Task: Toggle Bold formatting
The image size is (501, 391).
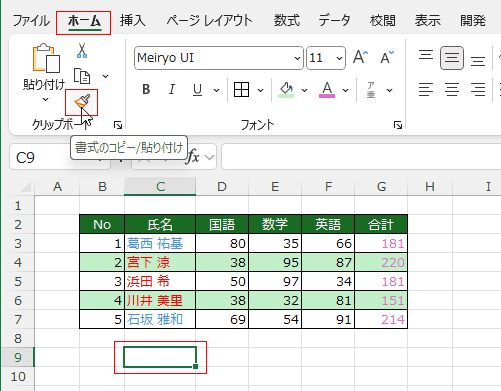Action: [146, 89]
